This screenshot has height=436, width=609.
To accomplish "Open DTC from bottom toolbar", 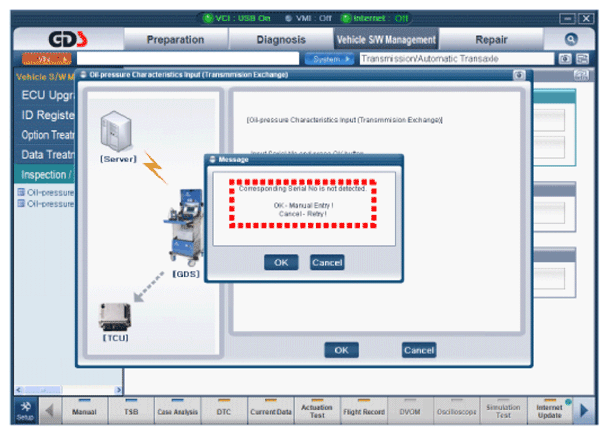I will coord(224,411).
